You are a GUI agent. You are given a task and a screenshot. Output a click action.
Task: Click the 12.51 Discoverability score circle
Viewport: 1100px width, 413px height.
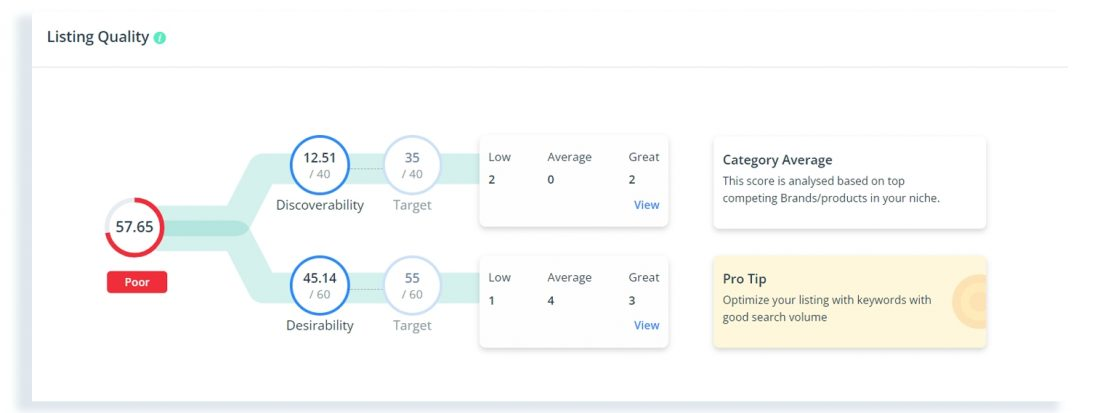point(320,165)
